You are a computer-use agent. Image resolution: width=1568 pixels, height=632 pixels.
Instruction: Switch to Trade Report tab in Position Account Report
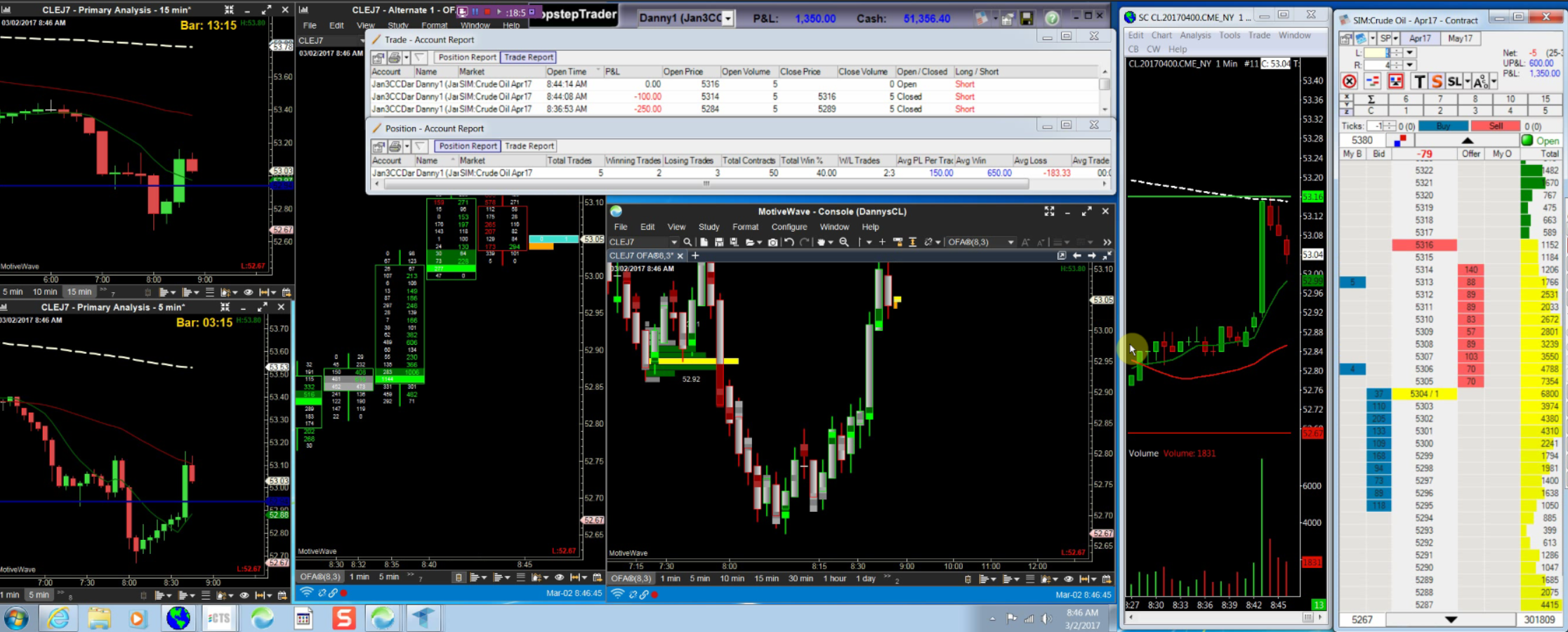[x=529, y=146]
